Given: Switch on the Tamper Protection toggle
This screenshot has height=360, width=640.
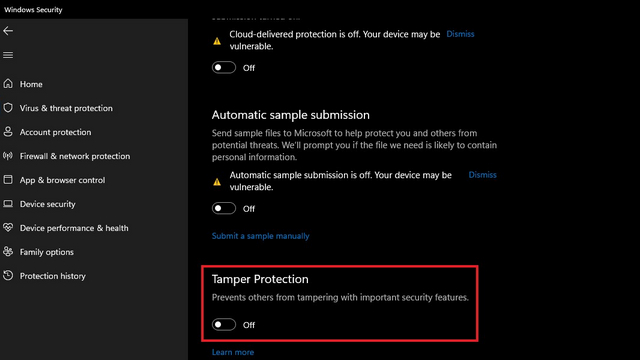Looking at the screenshot, I should [x=224, y=324].
